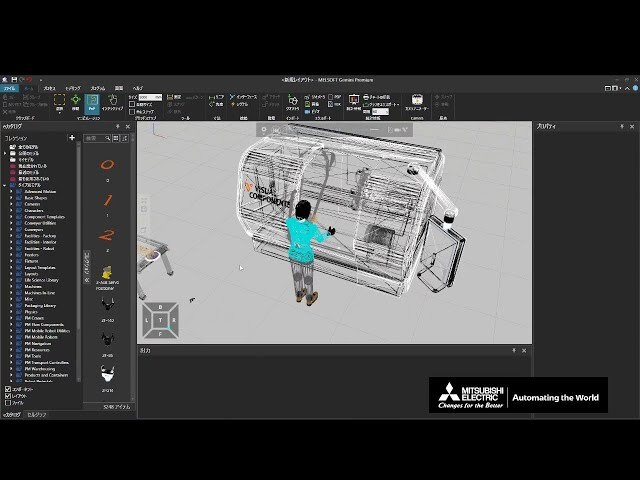Open the File tab in the ribbon
Image resolution: width=640 pixels, height=480 pixels.
(9, 88)
